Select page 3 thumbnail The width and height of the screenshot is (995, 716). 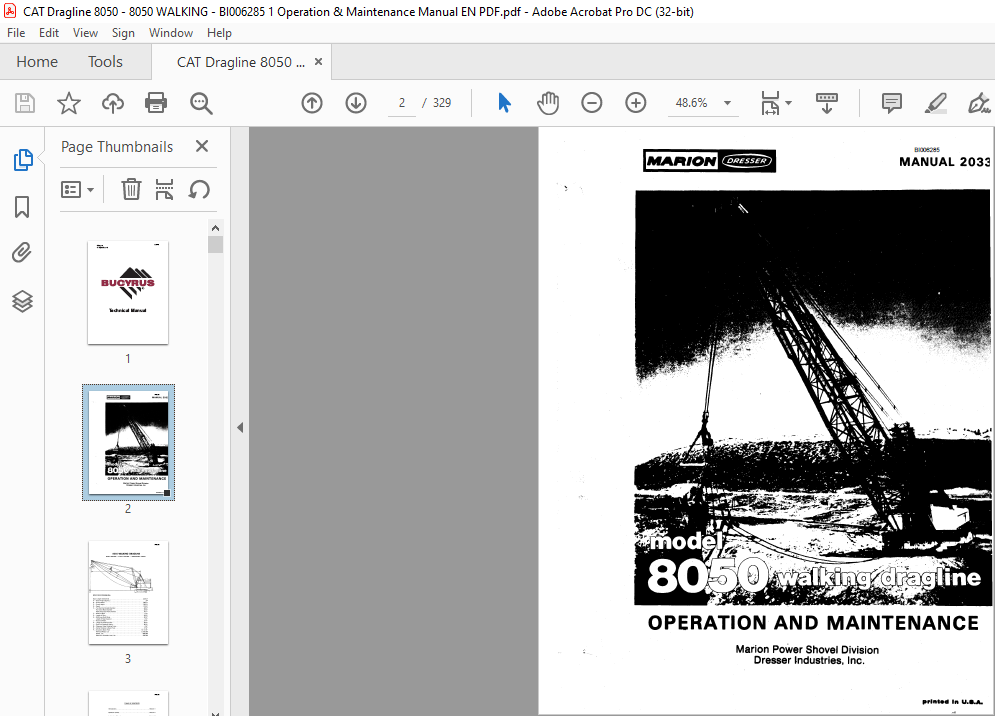[x=128, y=593]
